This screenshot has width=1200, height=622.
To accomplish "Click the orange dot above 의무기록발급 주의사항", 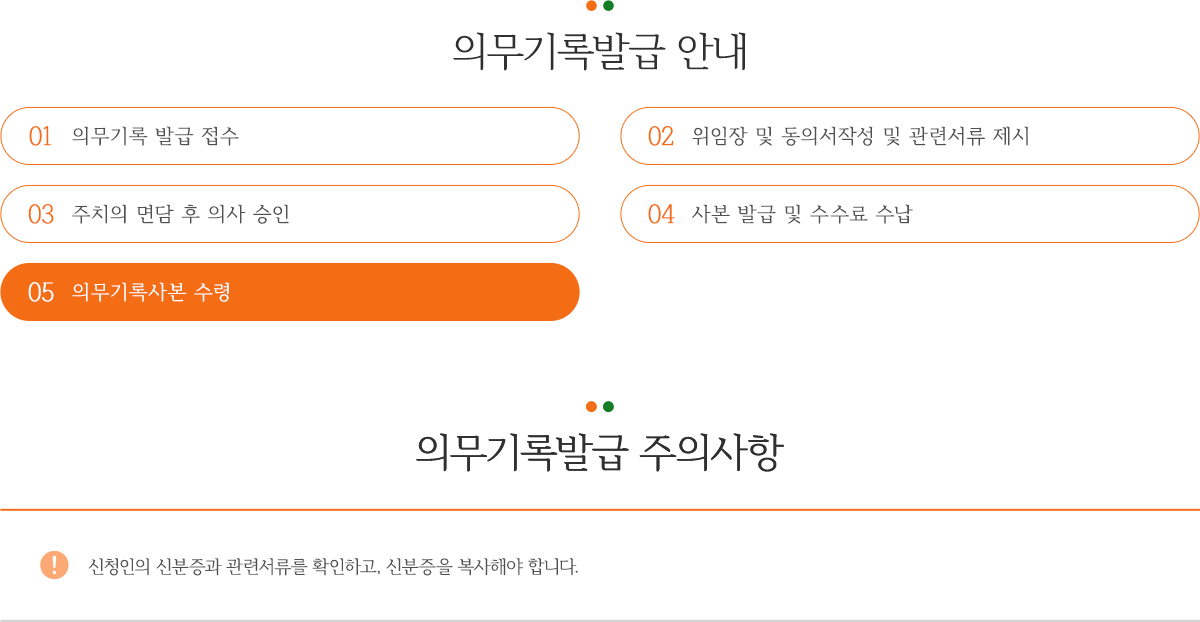I will [x=591, y=406].
